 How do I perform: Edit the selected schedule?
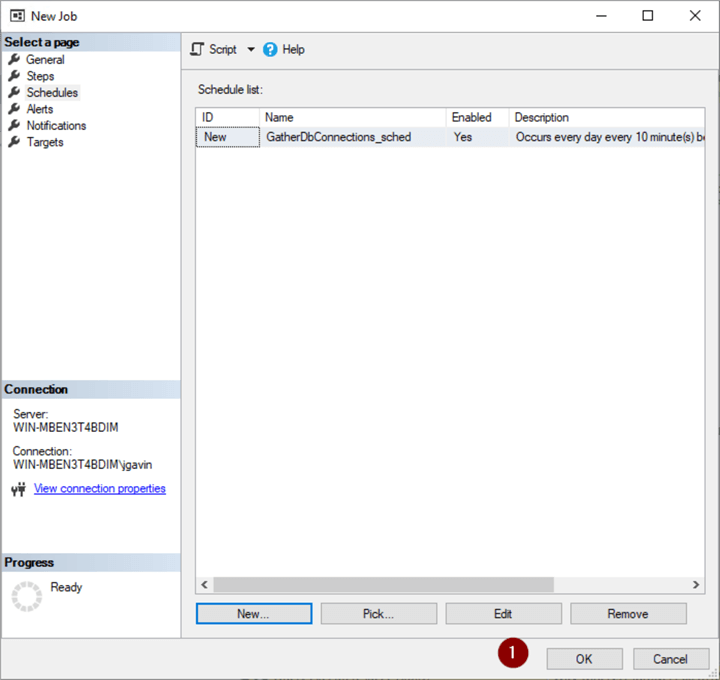(x=503, y=614)
